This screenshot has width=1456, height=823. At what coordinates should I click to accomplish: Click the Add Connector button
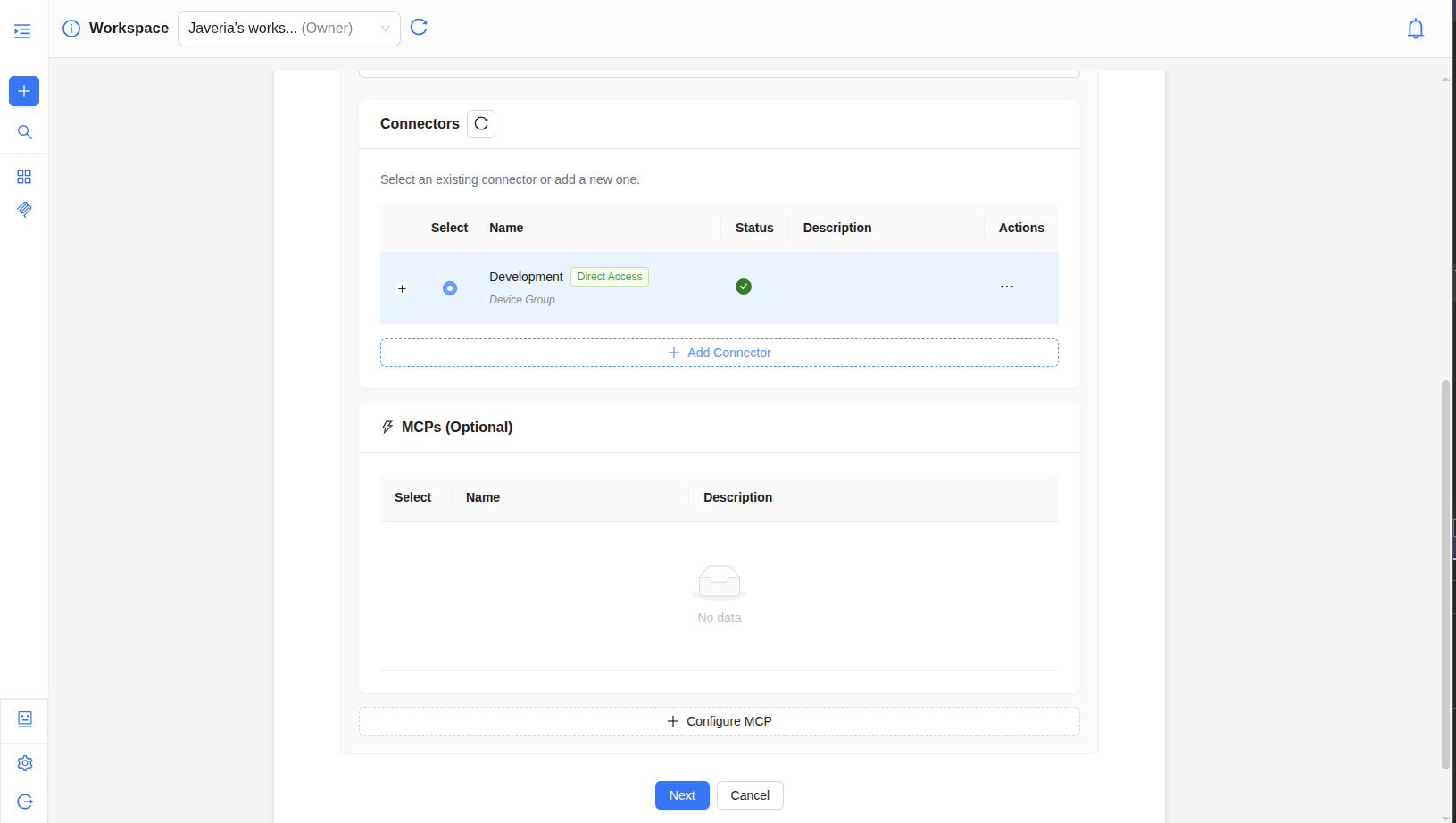(x=719, y=353)
